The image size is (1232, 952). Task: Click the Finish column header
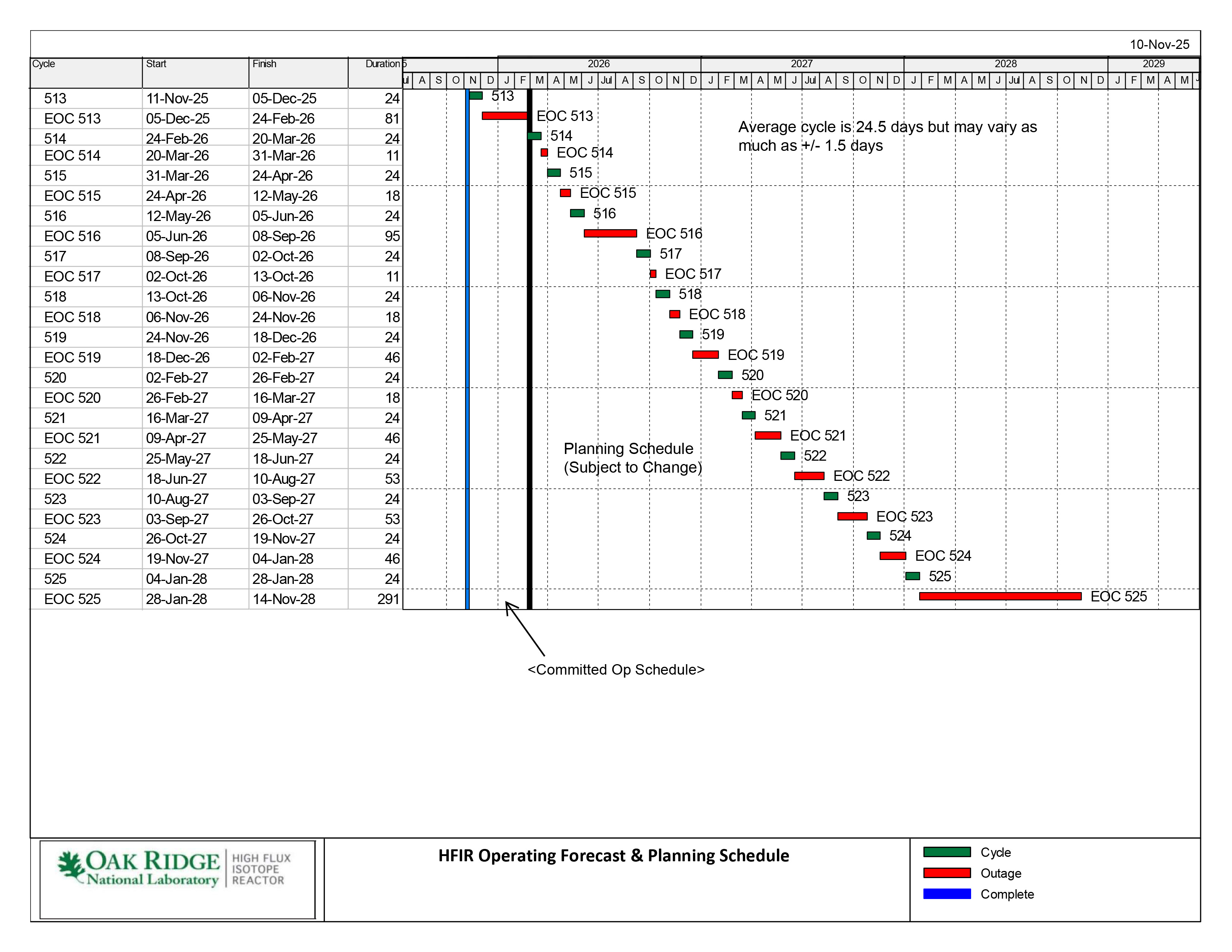(264, 64)
